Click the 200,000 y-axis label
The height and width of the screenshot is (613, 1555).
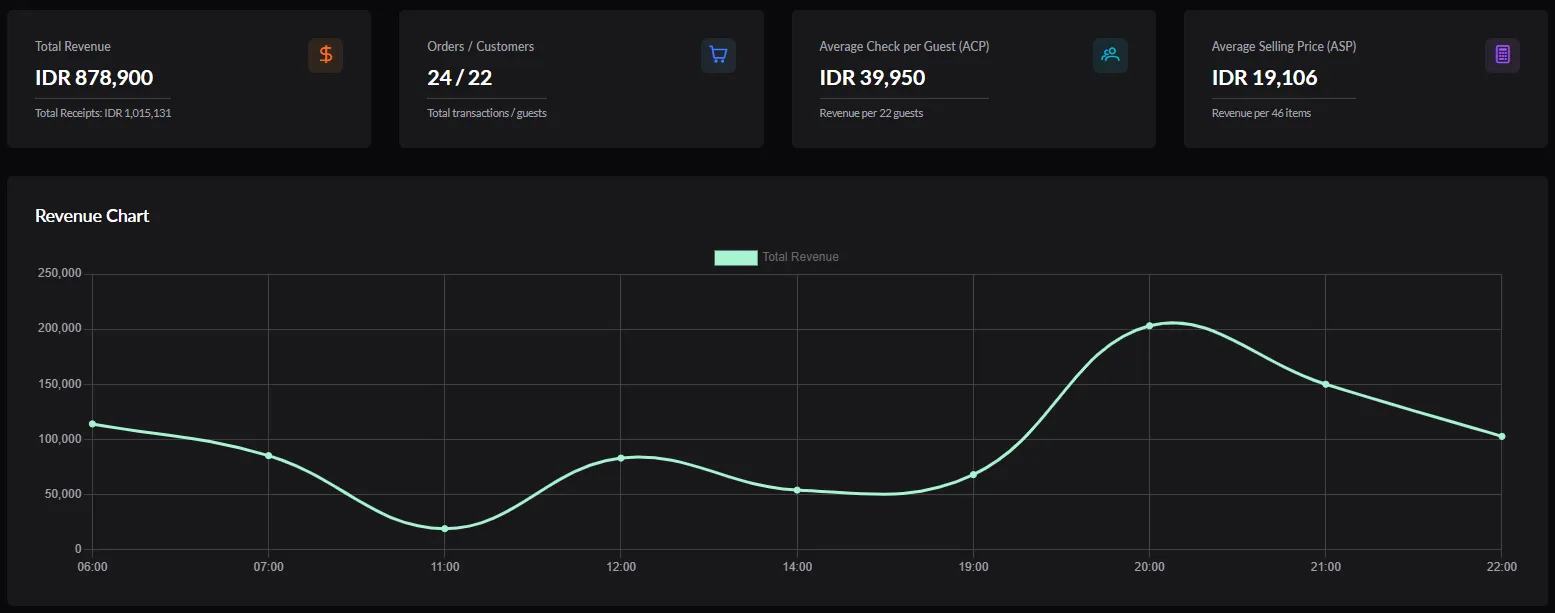pos(61,329)
